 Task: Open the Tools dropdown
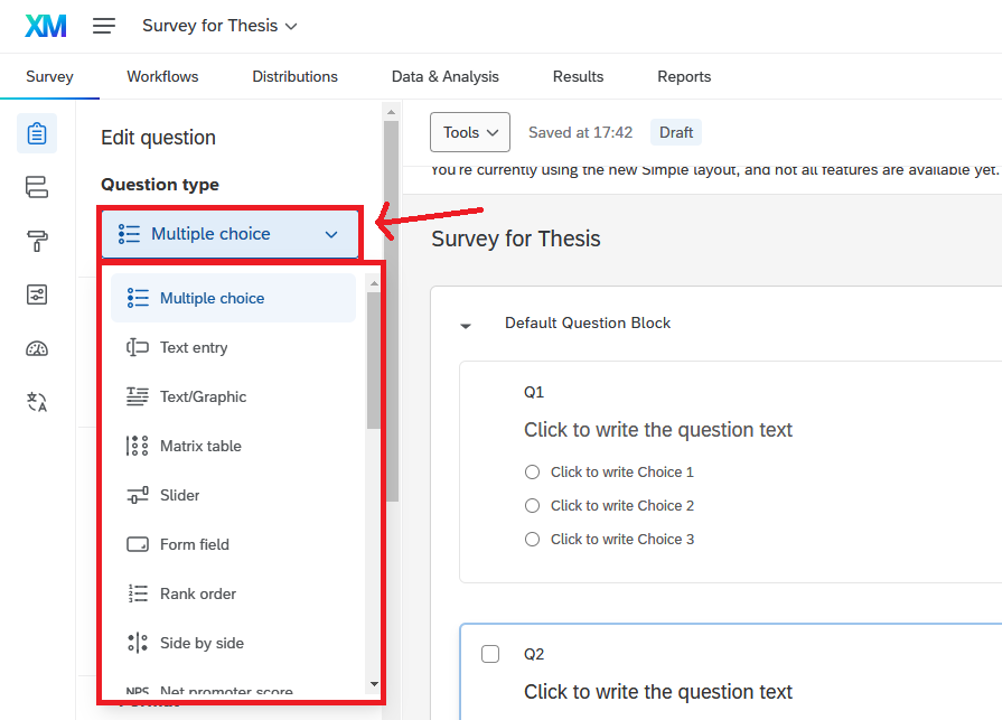pyautogui.click(x=469, y=132)
